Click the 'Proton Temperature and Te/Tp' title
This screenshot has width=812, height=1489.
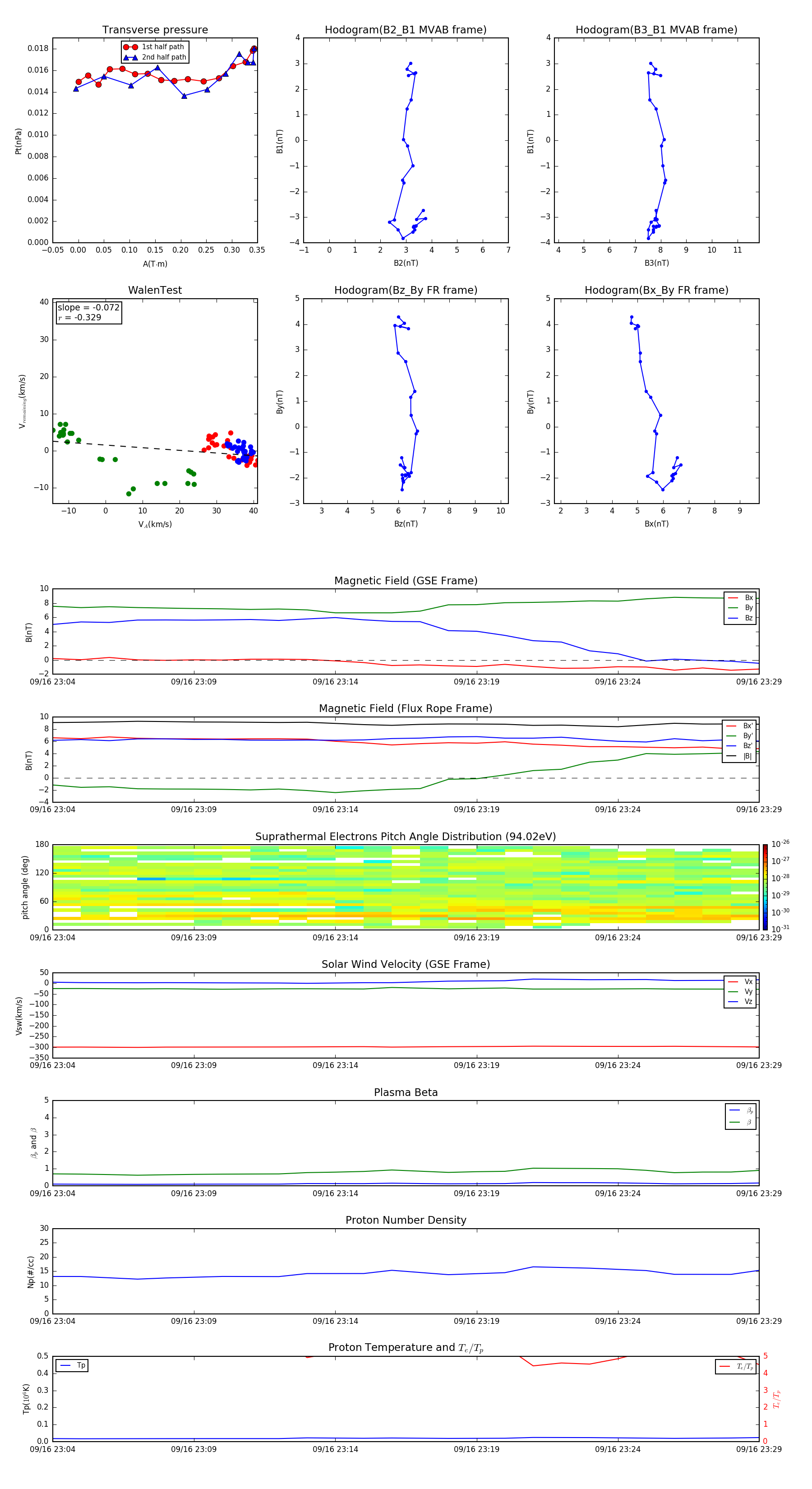pyautogui.click(x=406, y=1348)
